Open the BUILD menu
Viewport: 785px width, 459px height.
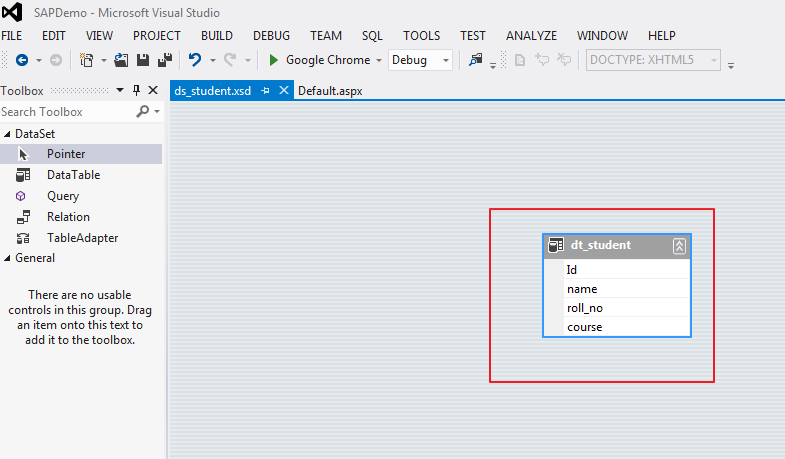coord(217,36)
